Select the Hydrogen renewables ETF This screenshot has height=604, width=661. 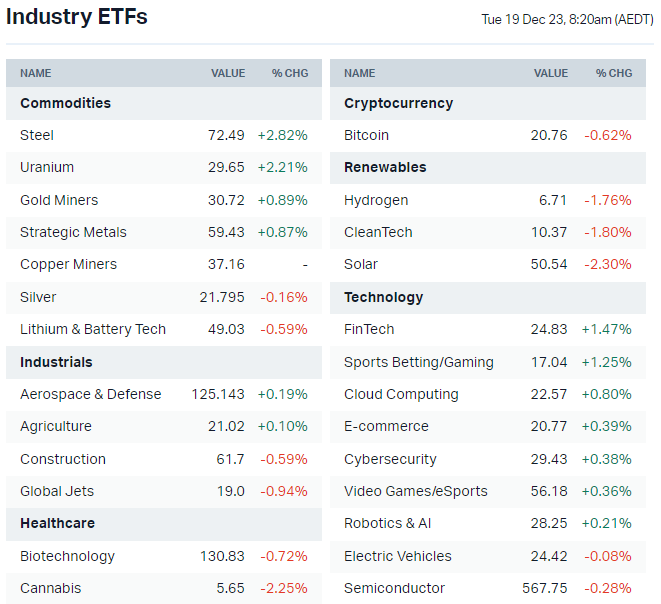pos(376,200)
